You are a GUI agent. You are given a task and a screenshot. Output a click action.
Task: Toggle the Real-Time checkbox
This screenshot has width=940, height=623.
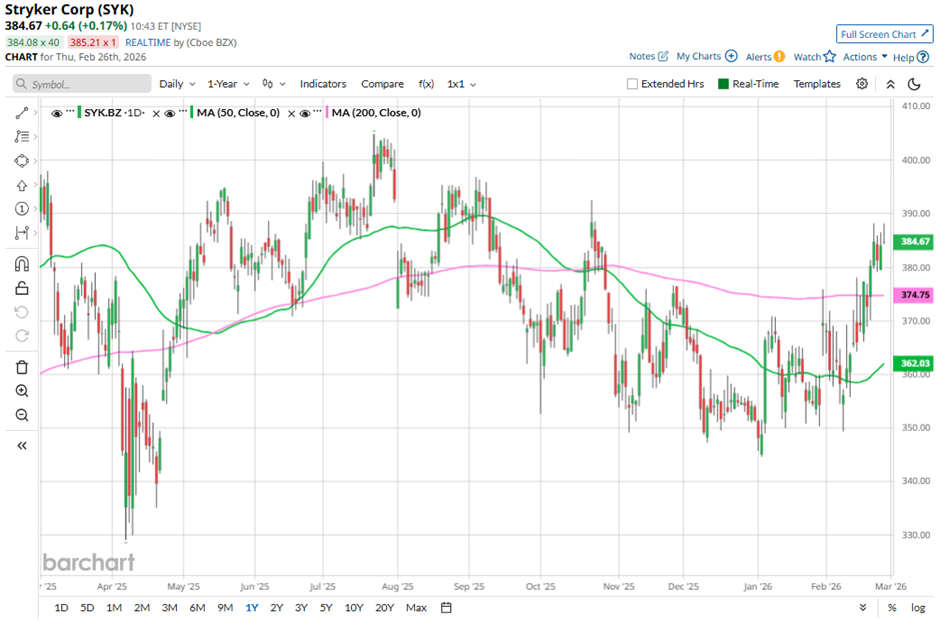tap(723, 84)
